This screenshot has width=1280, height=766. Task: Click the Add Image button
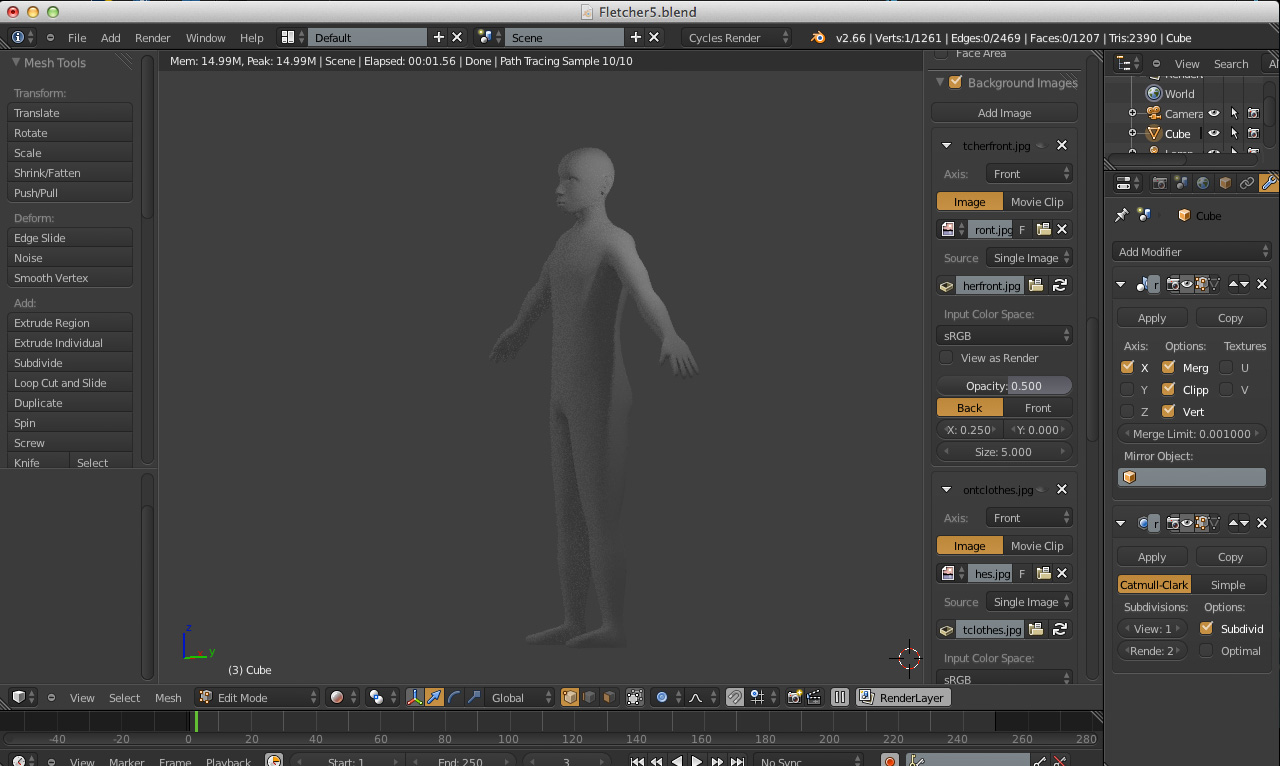coord(1004,113)
